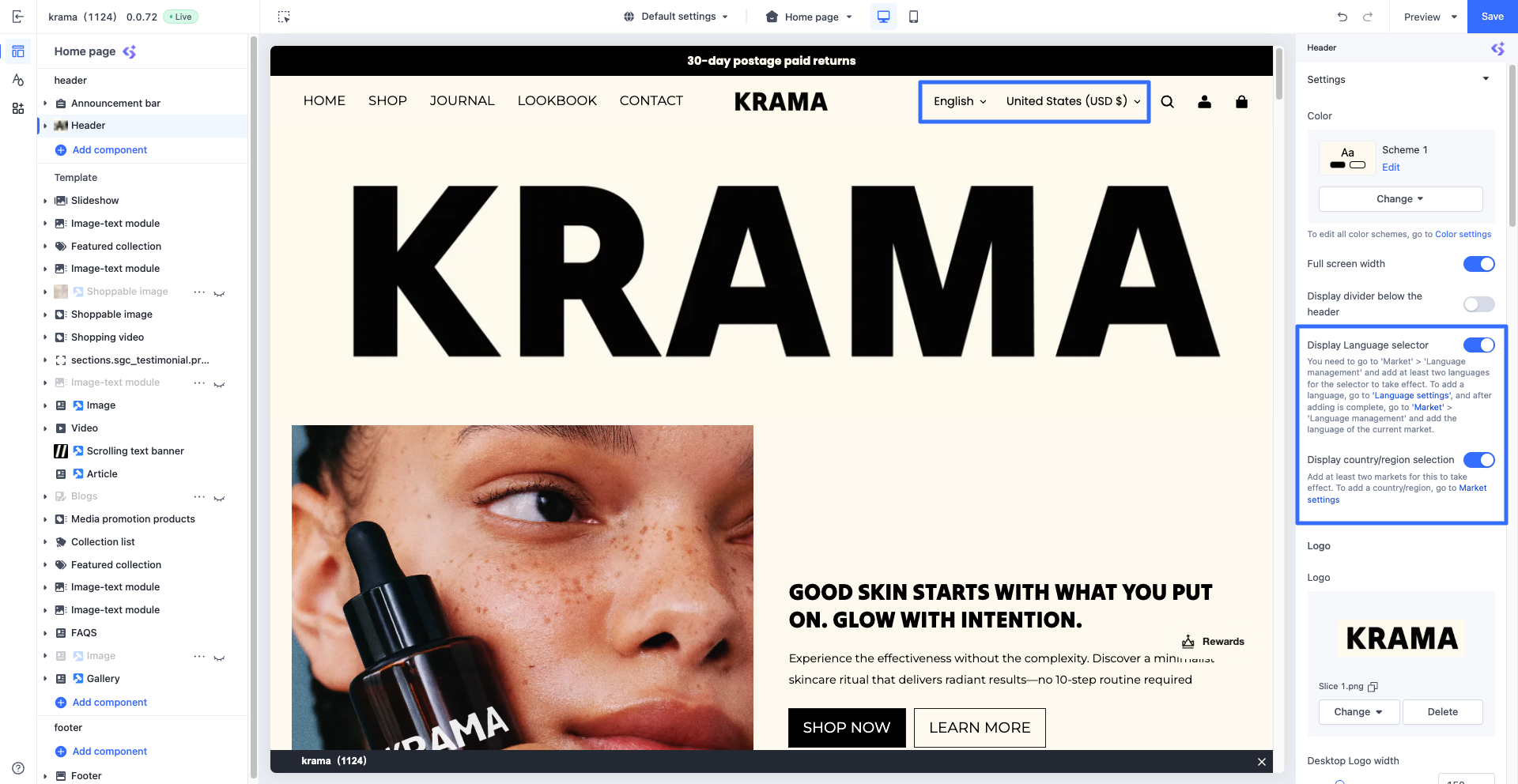This screenshot has width=1518, height=784.
Task: Open the Color settings link
Action: 1463,235
